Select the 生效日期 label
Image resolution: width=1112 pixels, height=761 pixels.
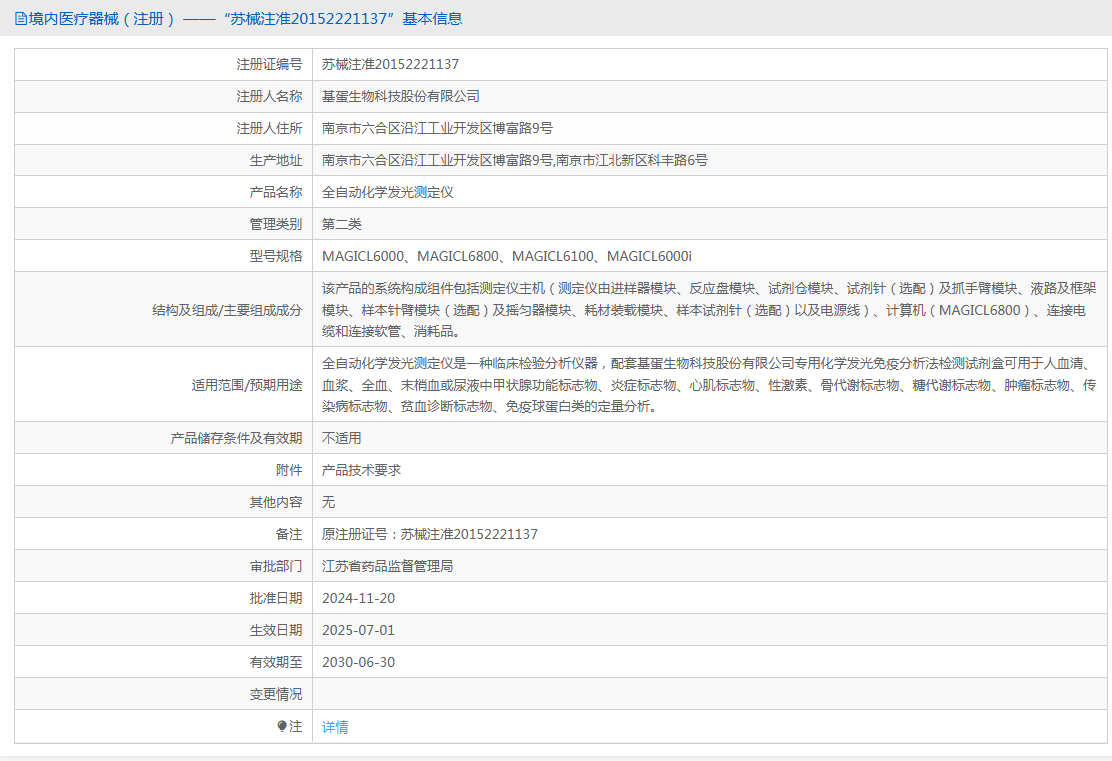click(276, 630)
